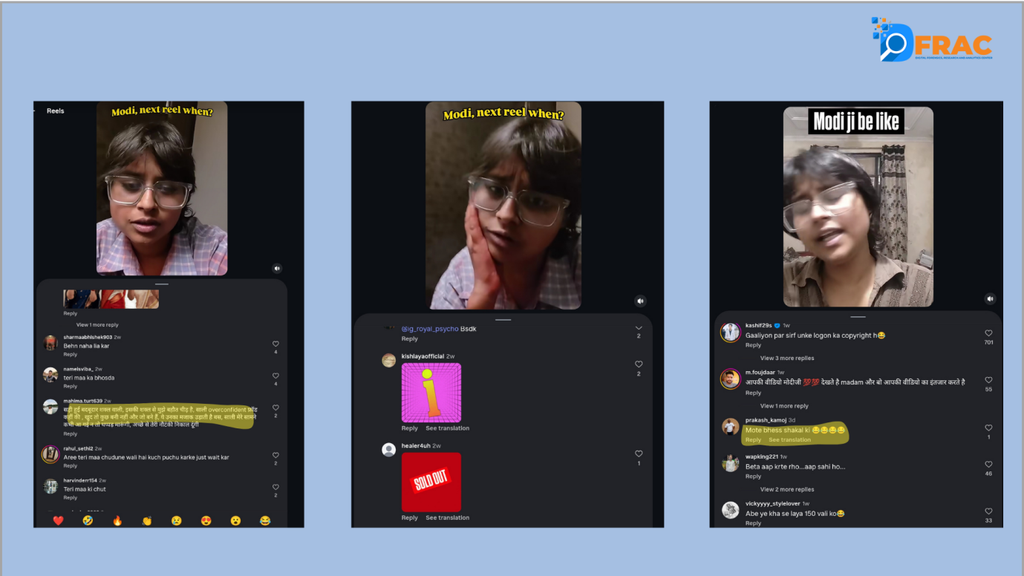This screenshot has height=576, width=1024.
Task: Expand 'View 3 more replies' under kashif29s
Action: 787,358
